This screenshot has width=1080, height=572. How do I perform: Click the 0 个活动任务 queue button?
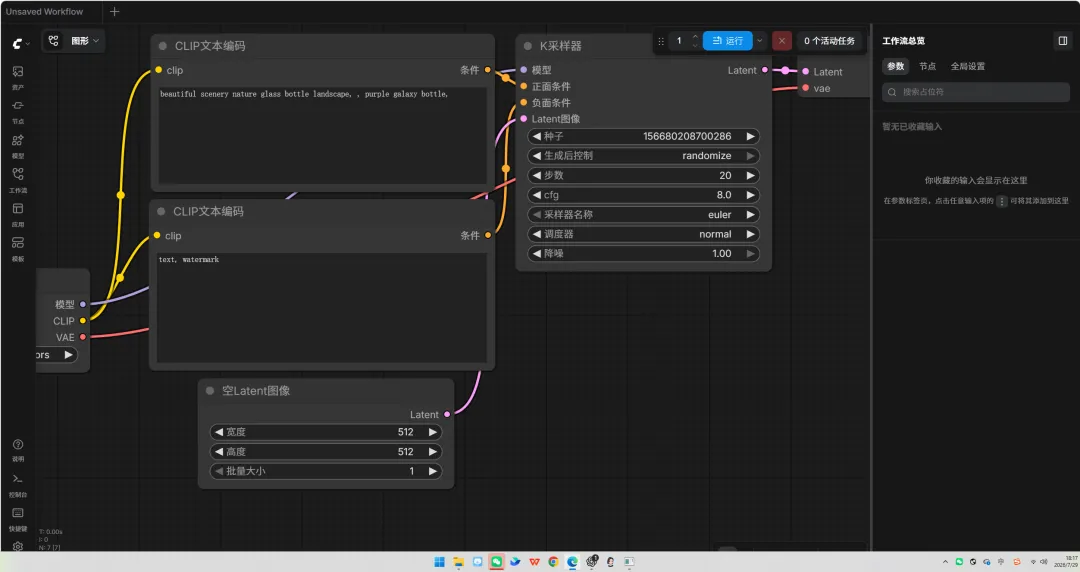829,41
